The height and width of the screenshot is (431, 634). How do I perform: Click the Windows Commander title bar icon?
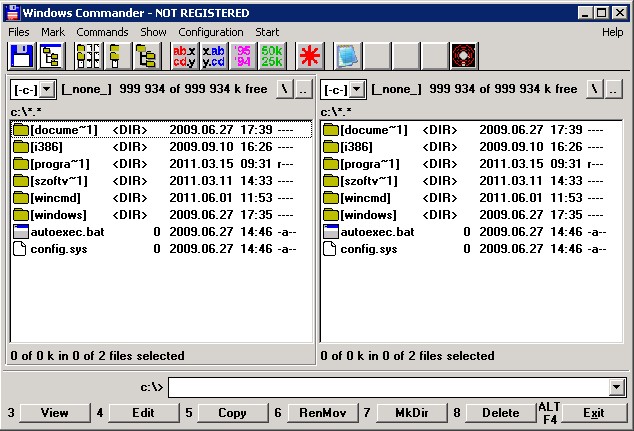pyautogui.click(x=13, y=13)
